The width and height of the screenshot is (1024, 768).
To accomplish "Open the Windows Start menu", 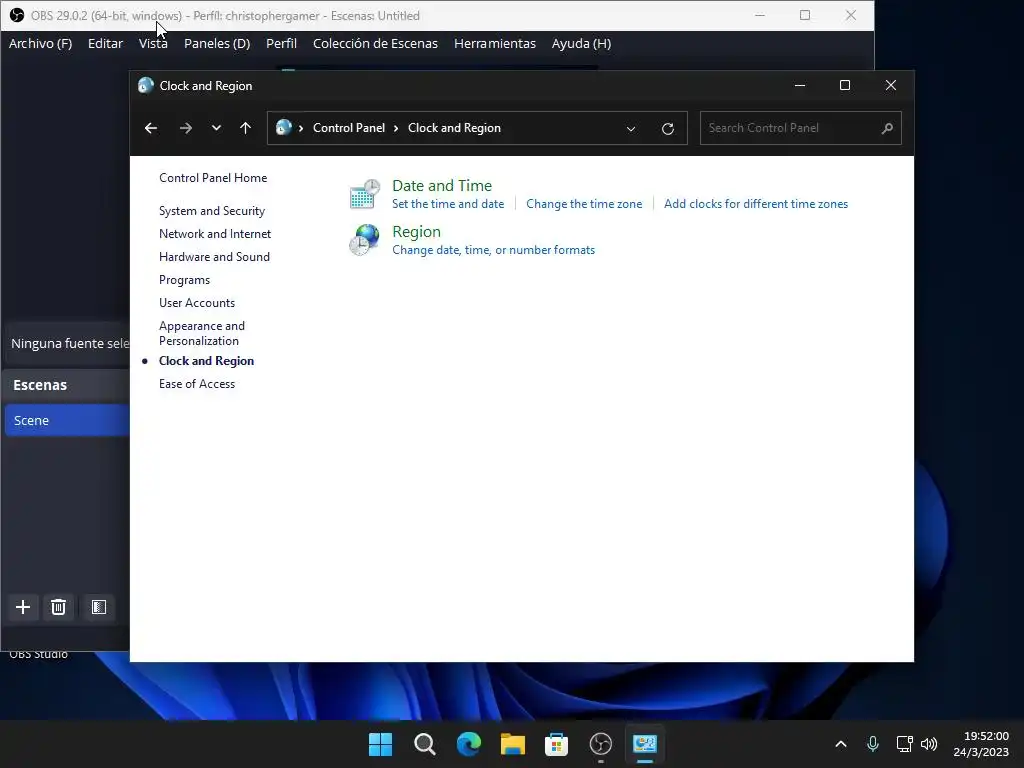I will (381, 744).
